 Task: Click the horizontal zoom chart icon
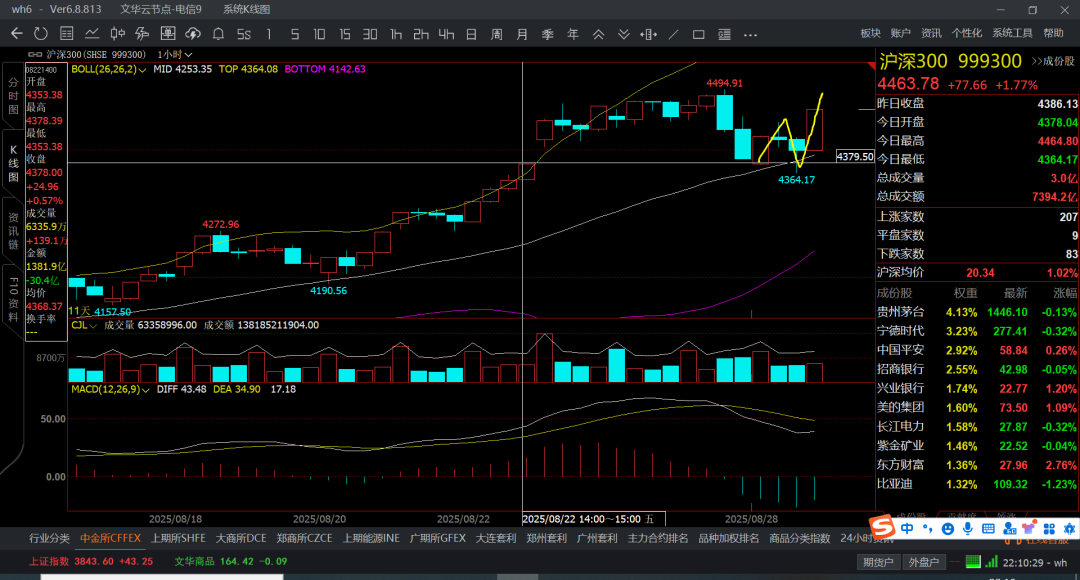click(x=648, y=34)
